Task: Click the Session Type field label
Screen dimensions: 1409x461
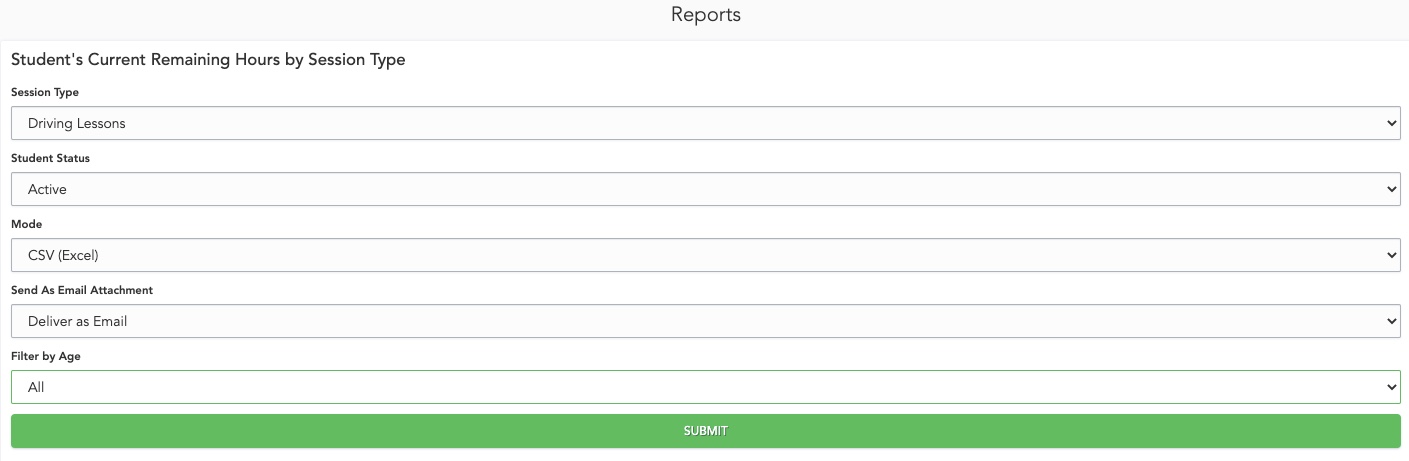Action: [x=45, y=92]
